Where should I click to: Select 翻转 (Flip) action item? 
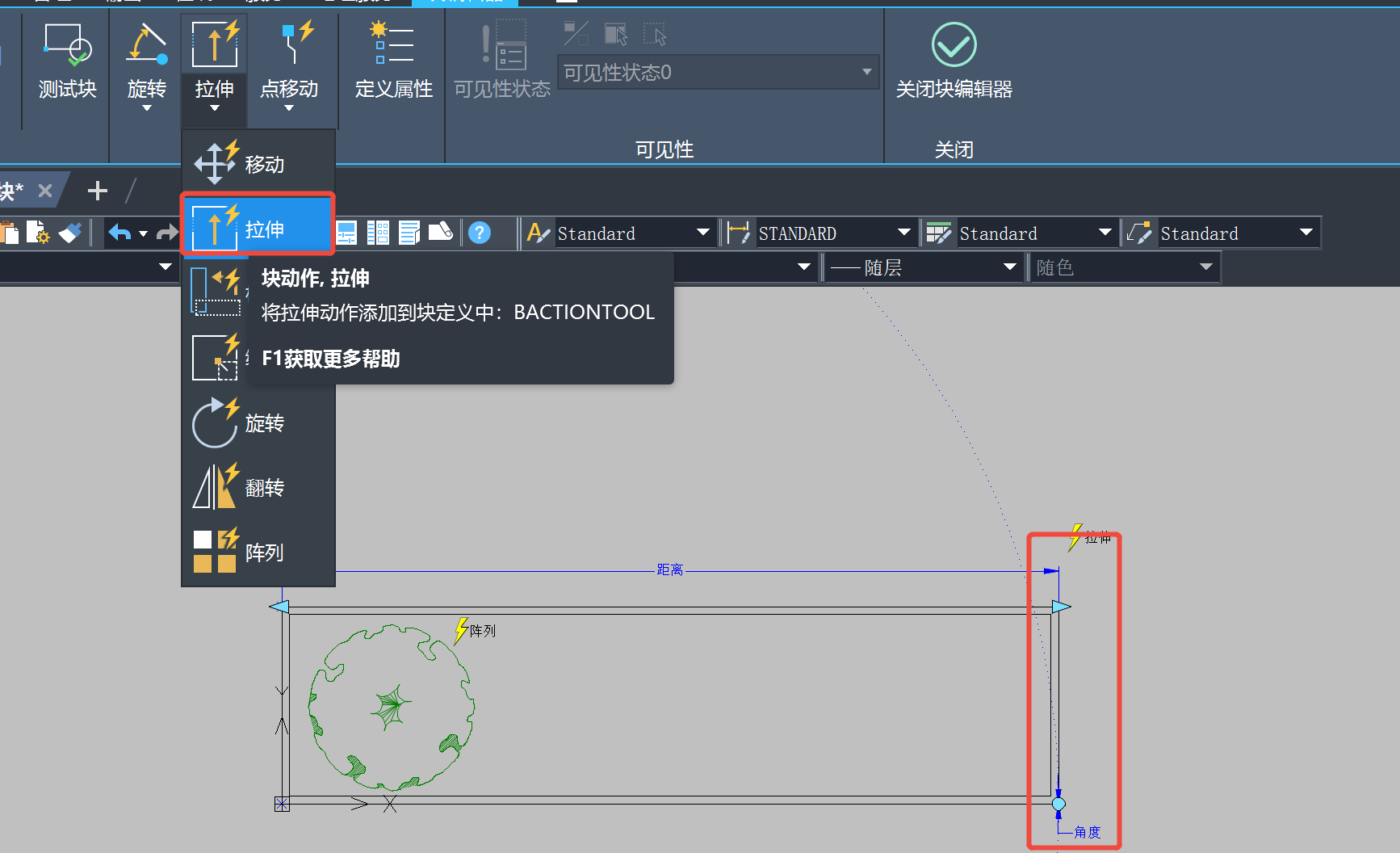coord(258,488)
